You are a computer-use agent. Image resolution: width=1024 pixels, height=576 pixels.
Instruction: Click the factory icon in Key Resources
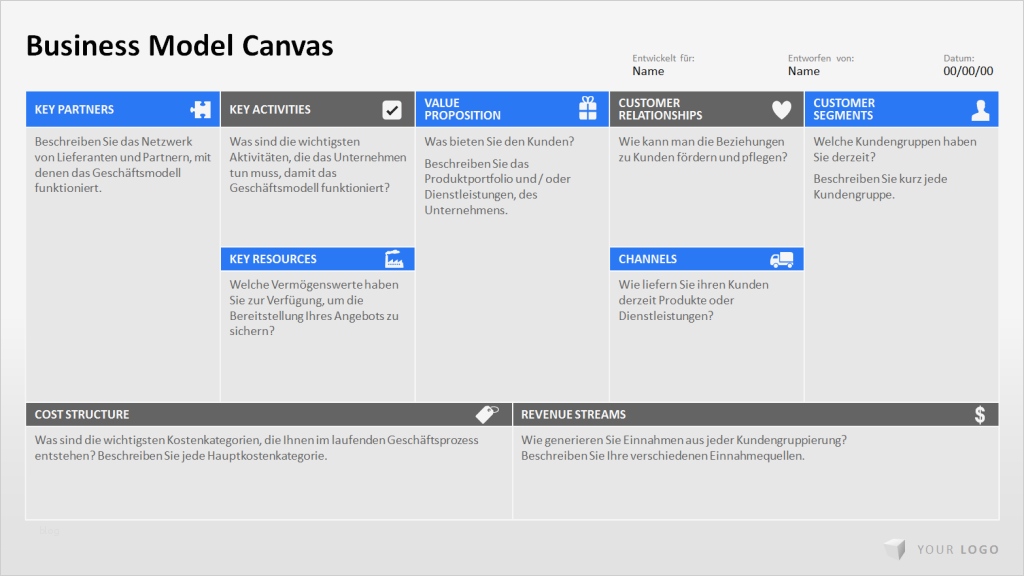(x=394, y=259)
